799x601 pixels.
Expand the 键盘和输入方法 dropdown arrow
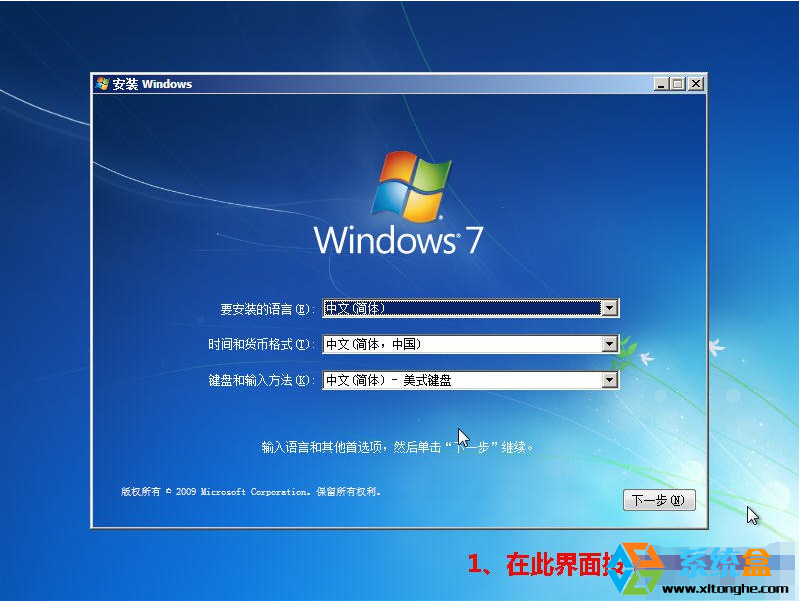tap(610, 380)
